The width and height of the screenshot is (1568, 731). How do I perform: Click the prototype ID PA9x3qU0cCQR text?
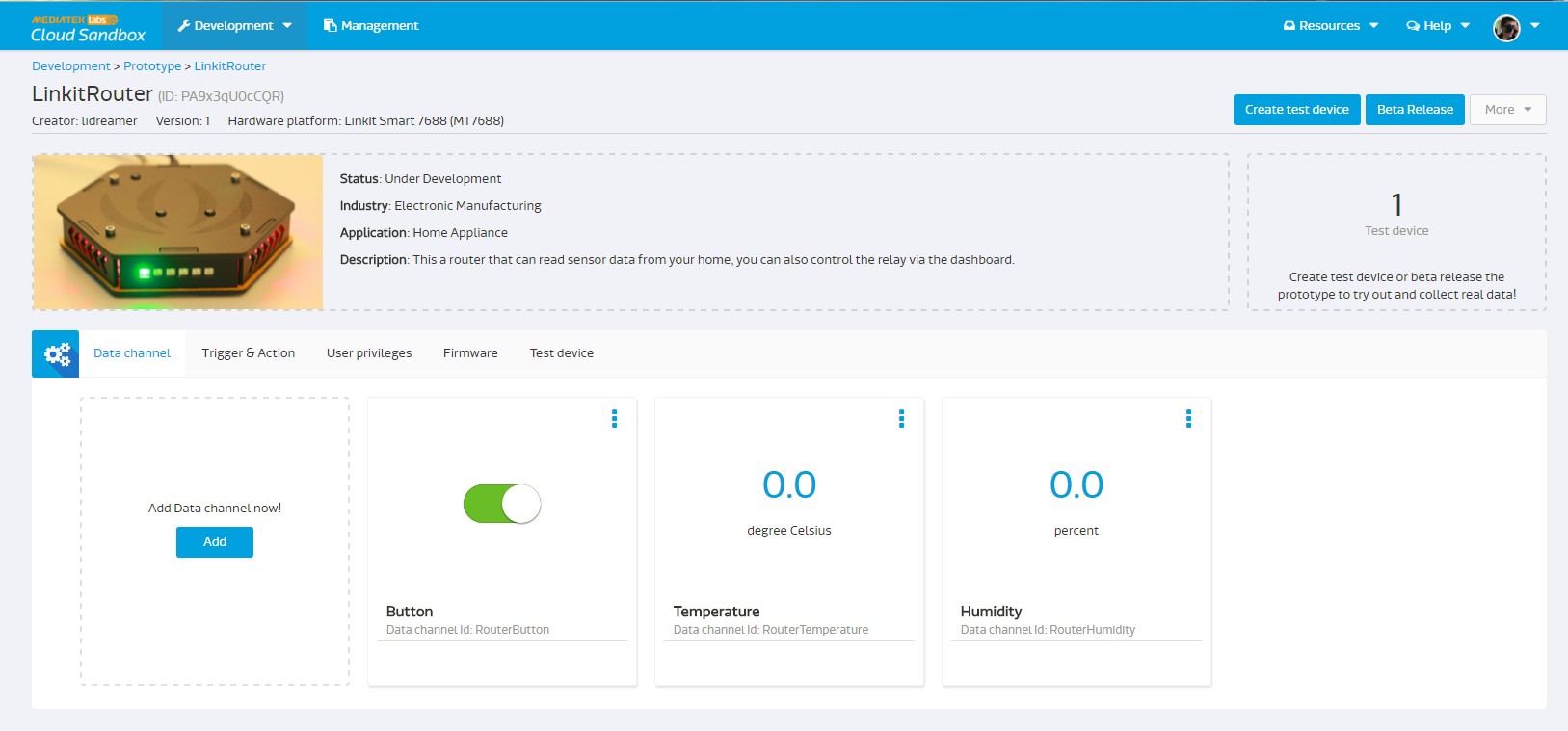tap(221, 96)
